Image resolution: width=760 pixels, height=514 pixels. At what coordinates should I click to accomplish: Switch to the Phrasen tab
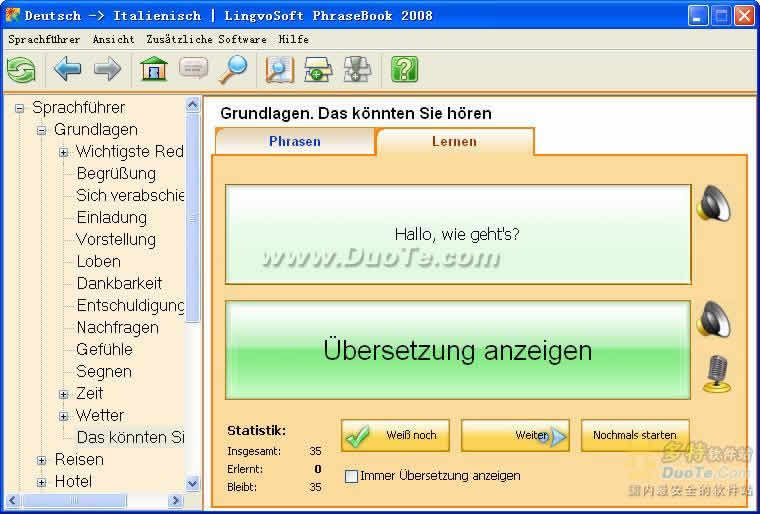(295, 142)
